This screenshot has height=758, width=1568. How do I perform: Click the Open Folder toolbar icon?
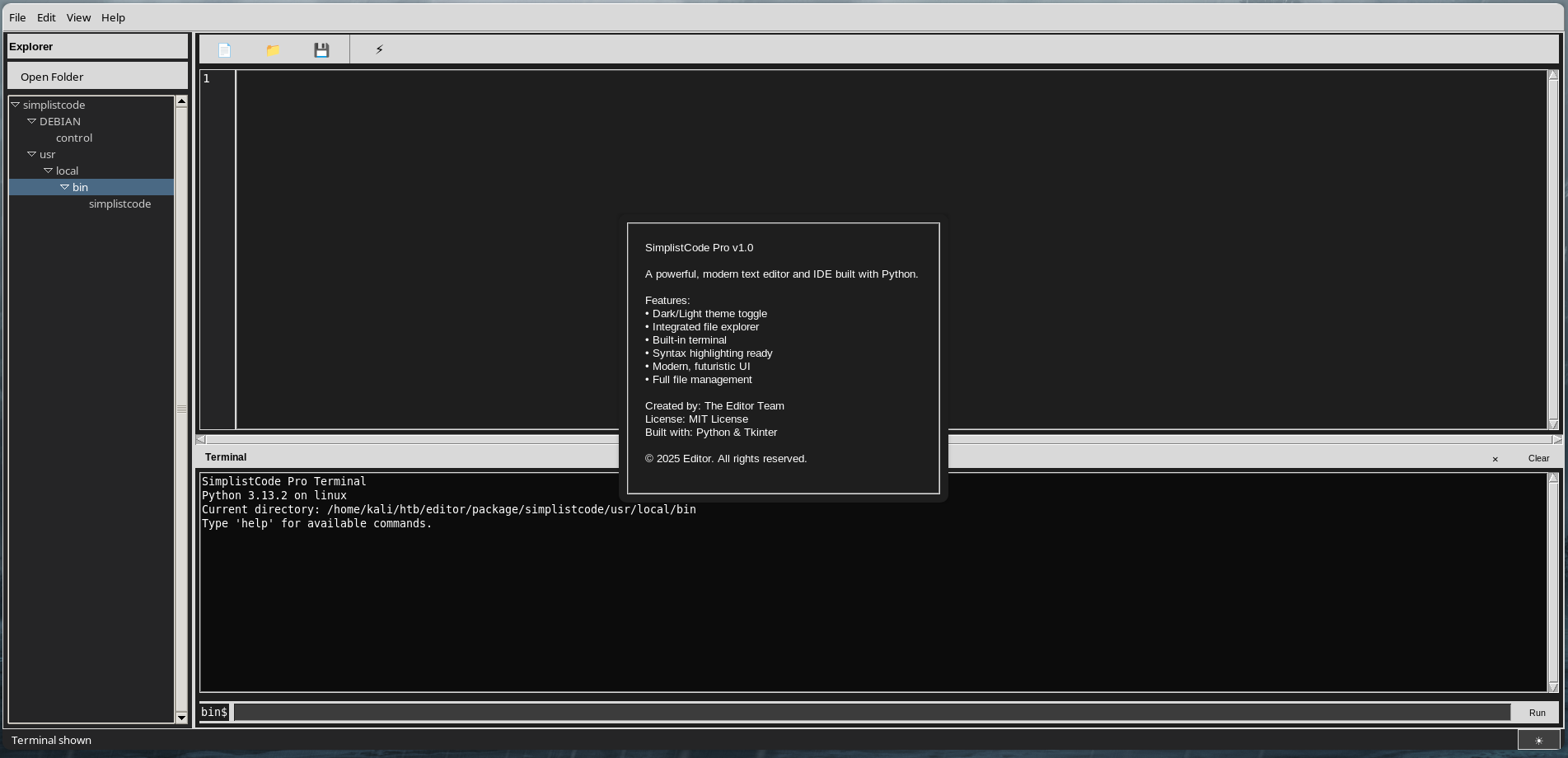click(273, 50)
